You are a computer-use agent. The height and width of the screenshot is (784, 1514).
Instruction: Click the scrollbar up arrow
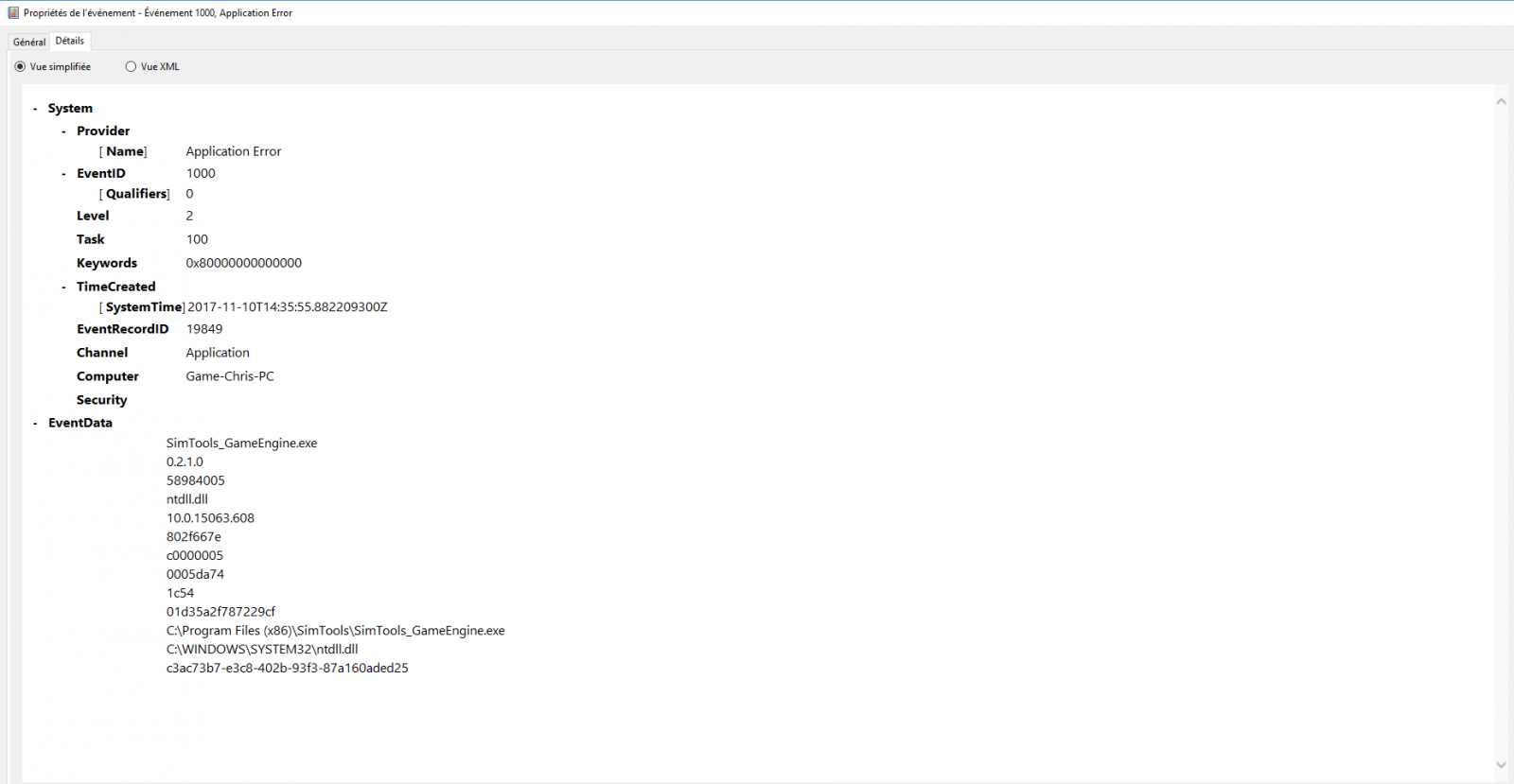tap(1501, 101)
